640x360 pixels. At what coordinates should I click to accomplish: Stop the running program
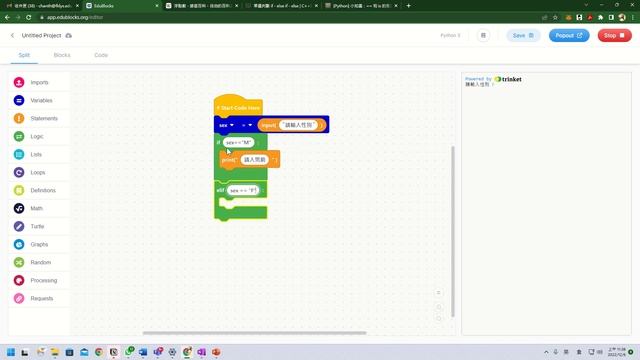click(x=615, y=36)
